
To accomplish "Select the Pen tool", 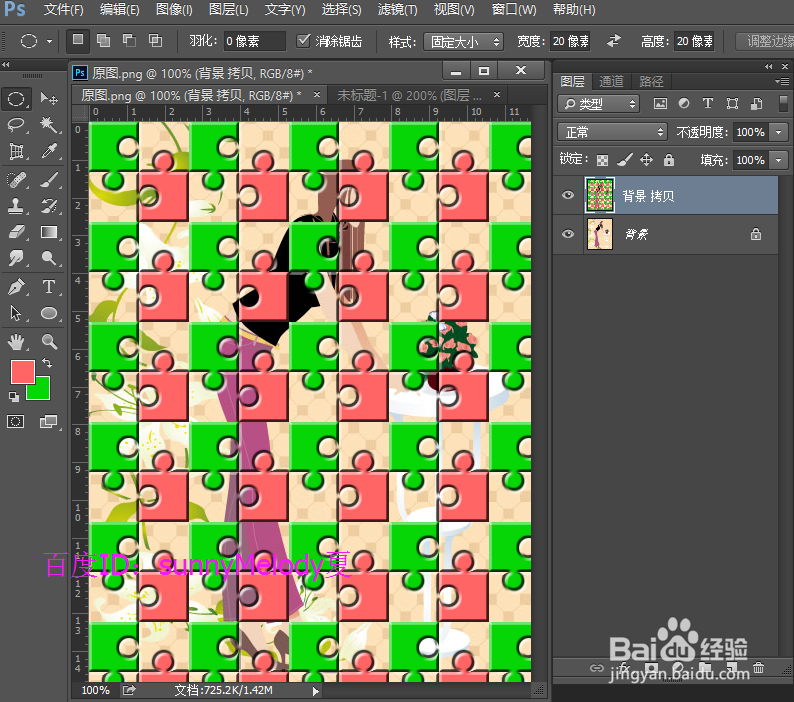I will click(16, 287).
